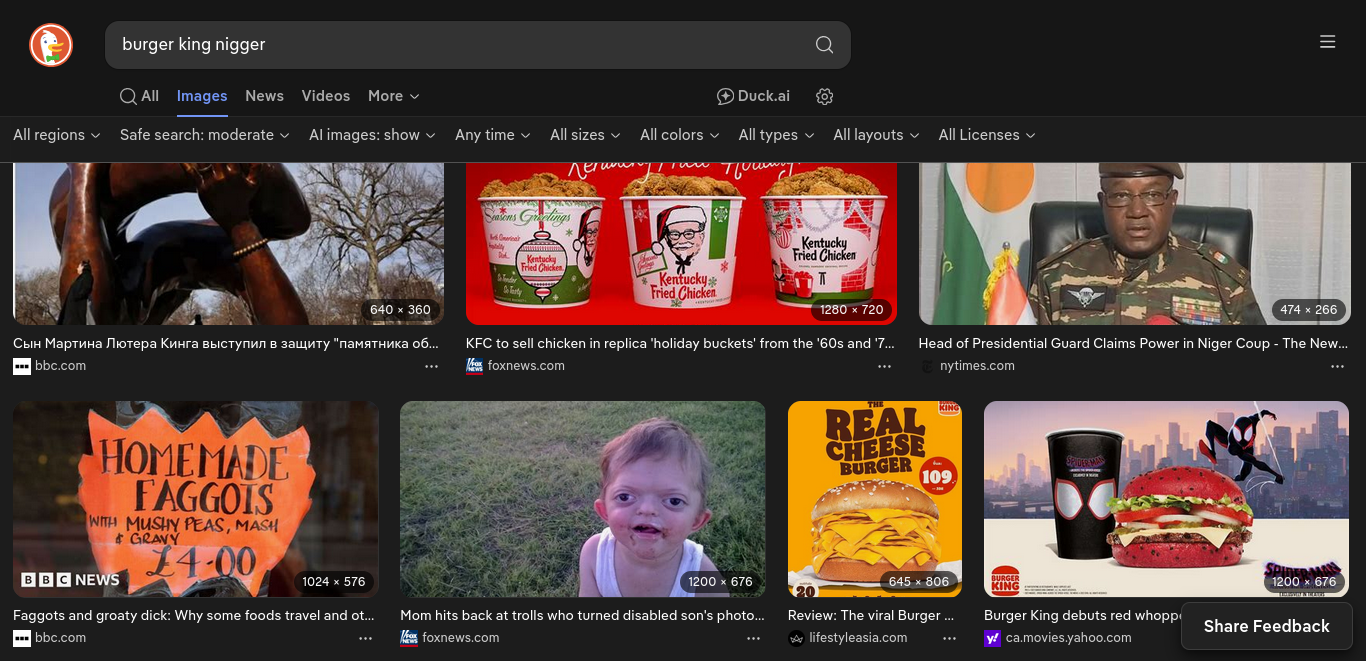Viewport: 1366px width, 661px height.
Task: Click the 645 × 806 size badge
Action: tap(919, 581)
